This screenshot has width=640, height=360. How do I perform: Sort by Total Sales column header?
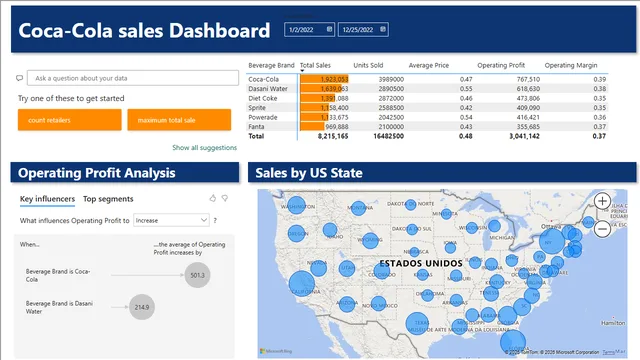(315, 65)
